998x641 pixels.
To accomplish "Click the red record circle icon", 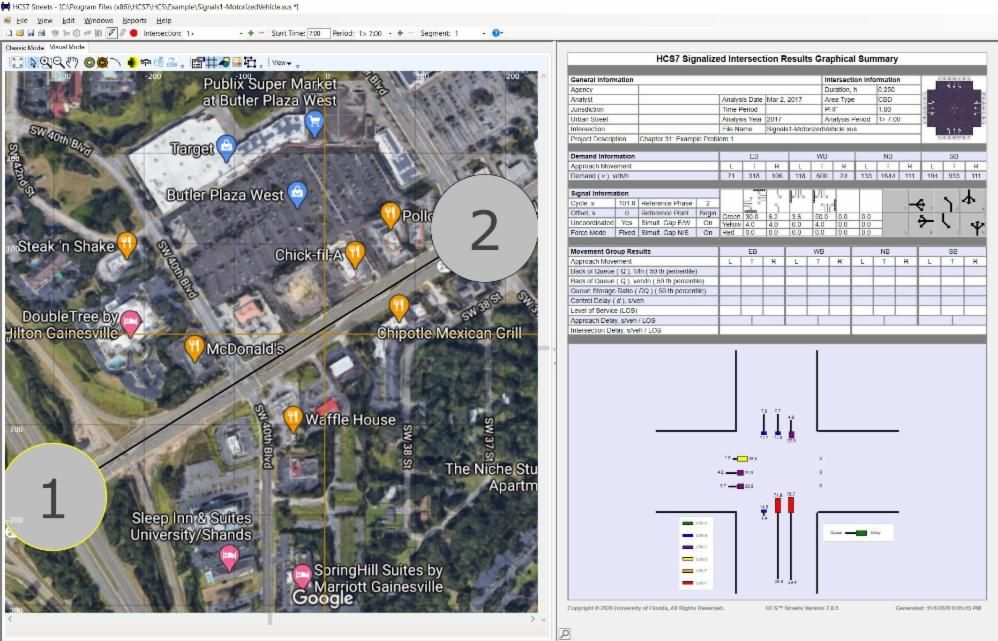I will 133,33.
